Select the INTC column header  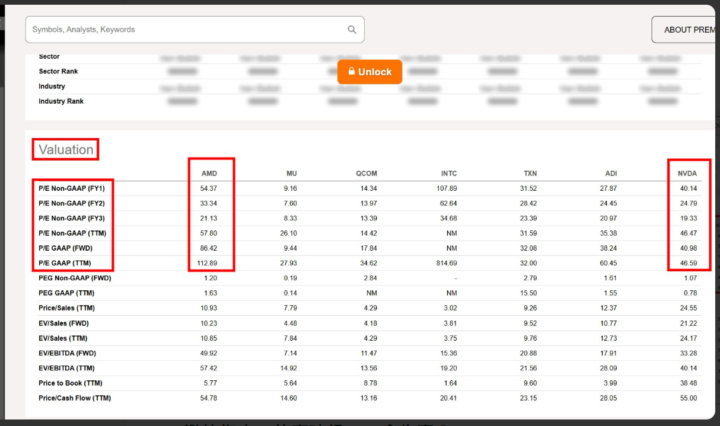click(449, 173)
